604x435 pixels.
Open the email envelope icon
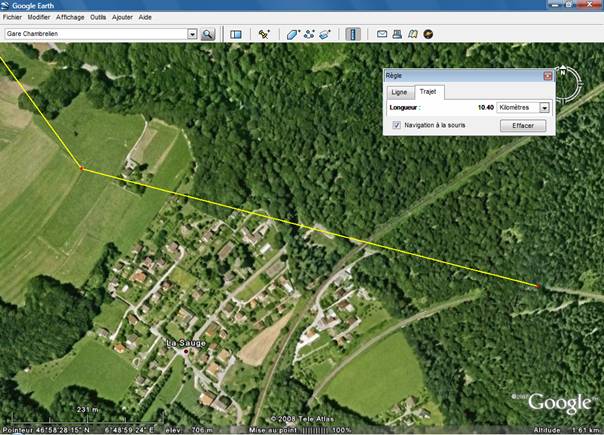[x=383, y=34]
